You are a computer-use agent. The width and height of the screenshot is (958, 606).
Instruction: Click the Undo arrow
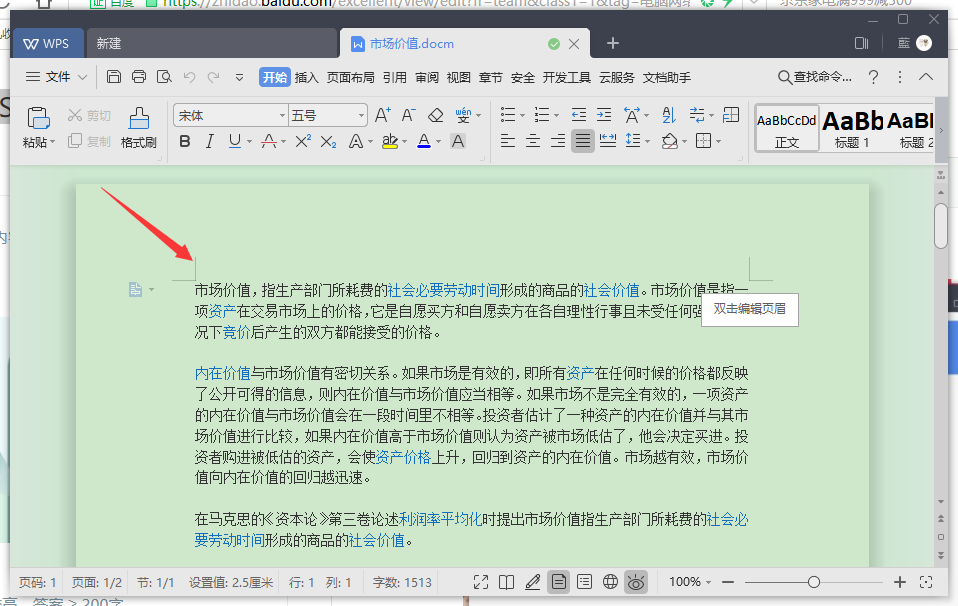pyautogui.click(x=189, y=77)
